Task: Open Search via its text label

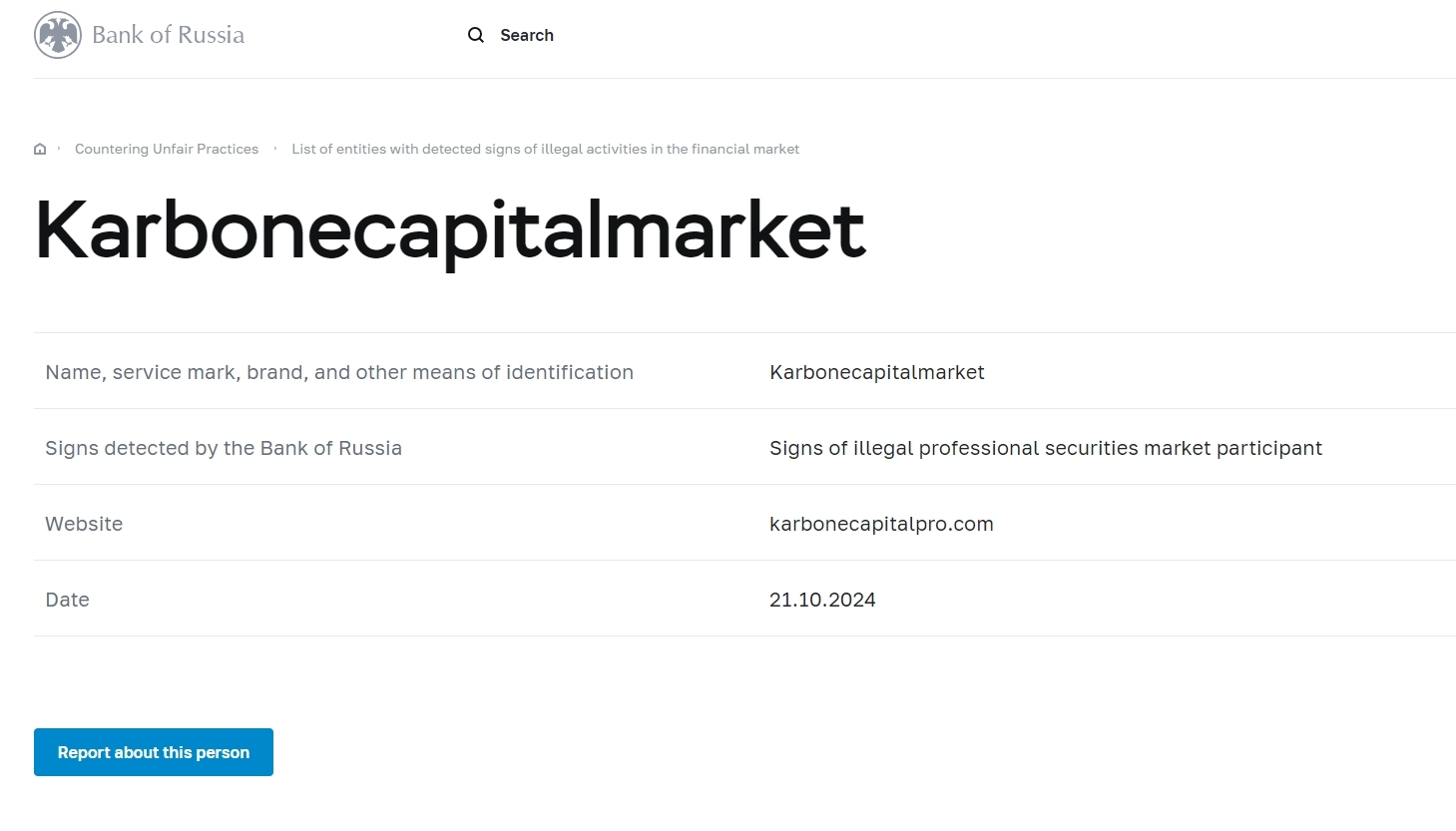Action: pos(527,35)
